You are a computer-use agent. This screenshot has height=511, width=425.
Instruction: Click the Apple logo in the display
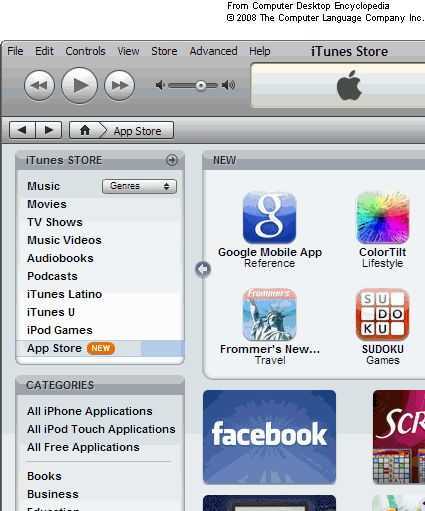349,85
